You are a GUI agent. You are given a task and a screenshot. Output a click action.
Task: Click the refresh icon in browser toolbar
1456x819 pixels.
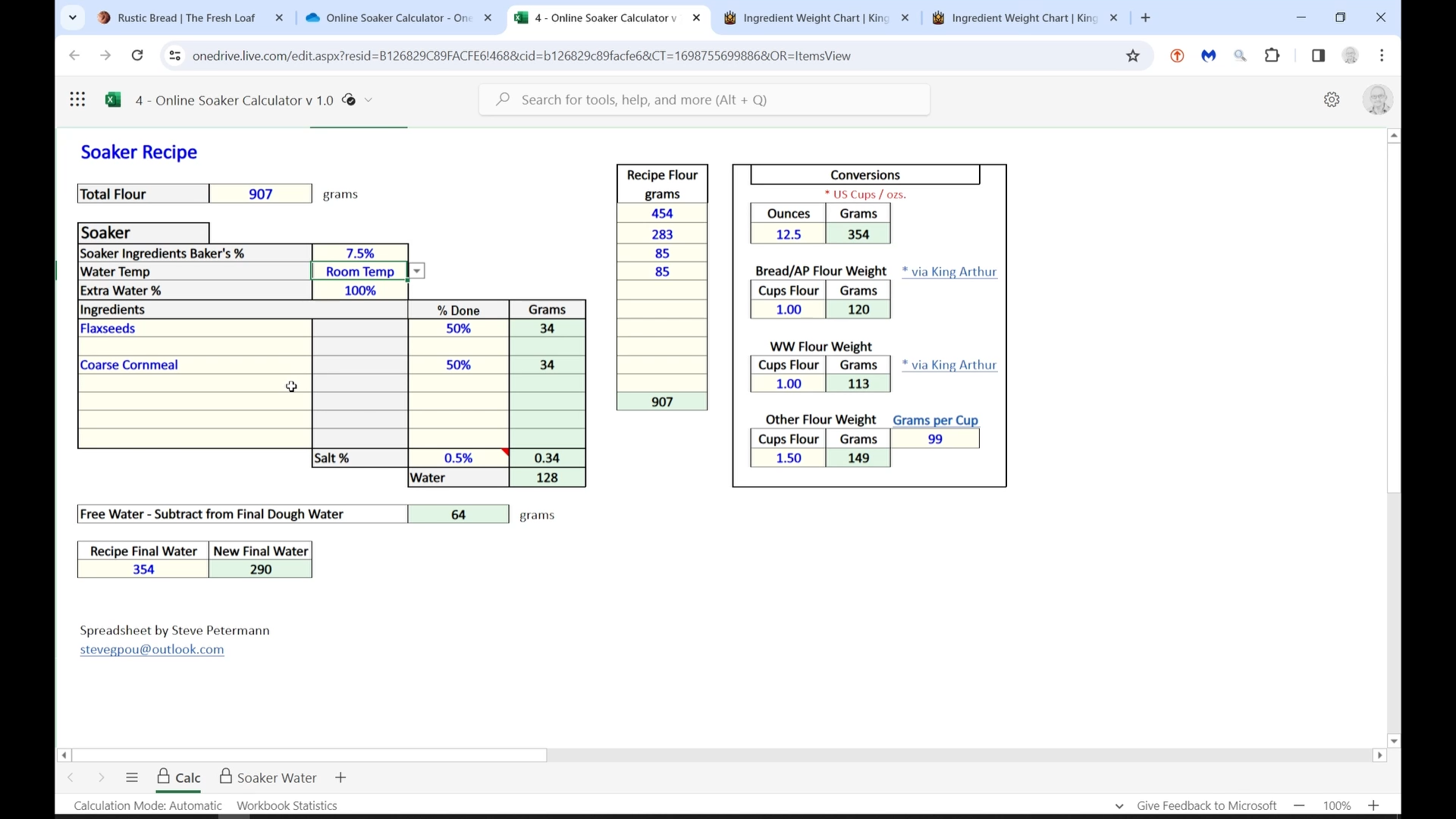pyautogui.click(x=138, y=55)
